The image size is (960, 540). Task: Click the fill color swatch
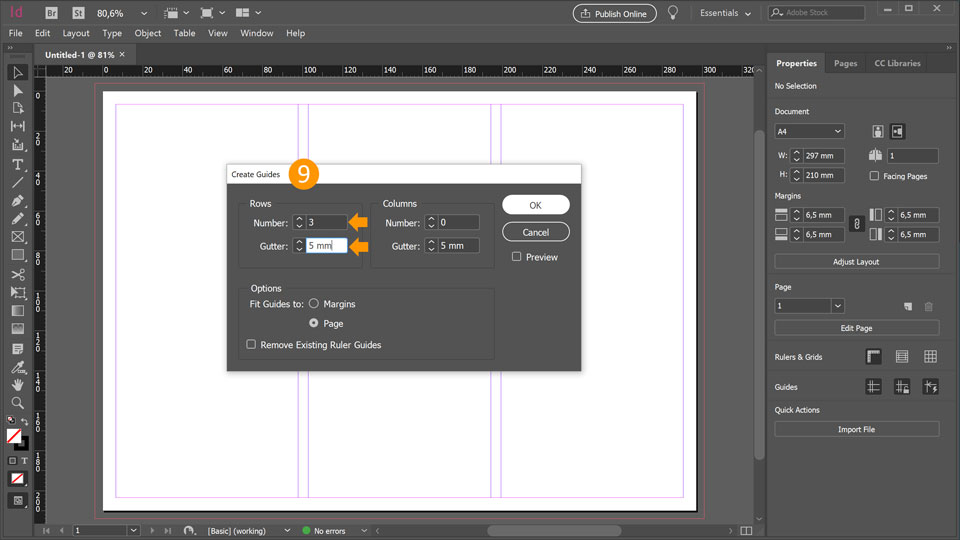[x=13, y=436]
